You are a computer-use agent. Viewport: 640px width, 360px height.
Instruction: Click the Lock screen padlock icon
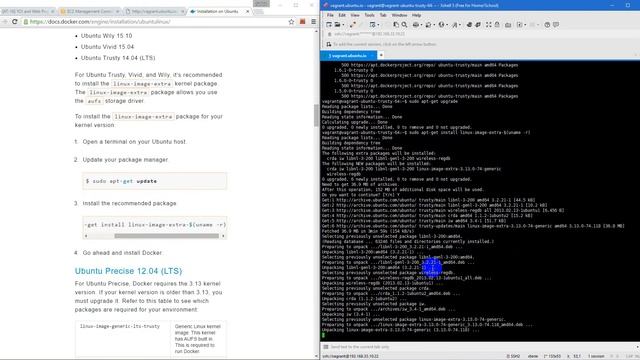497,24
